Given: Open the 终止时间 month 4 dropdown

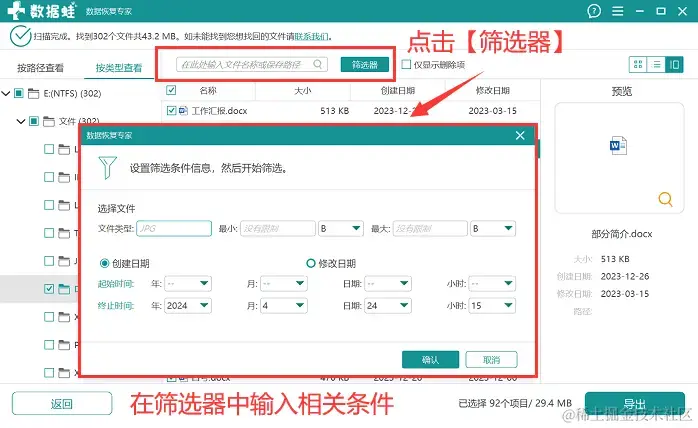Looking at the screenshot, I should 284,306.
